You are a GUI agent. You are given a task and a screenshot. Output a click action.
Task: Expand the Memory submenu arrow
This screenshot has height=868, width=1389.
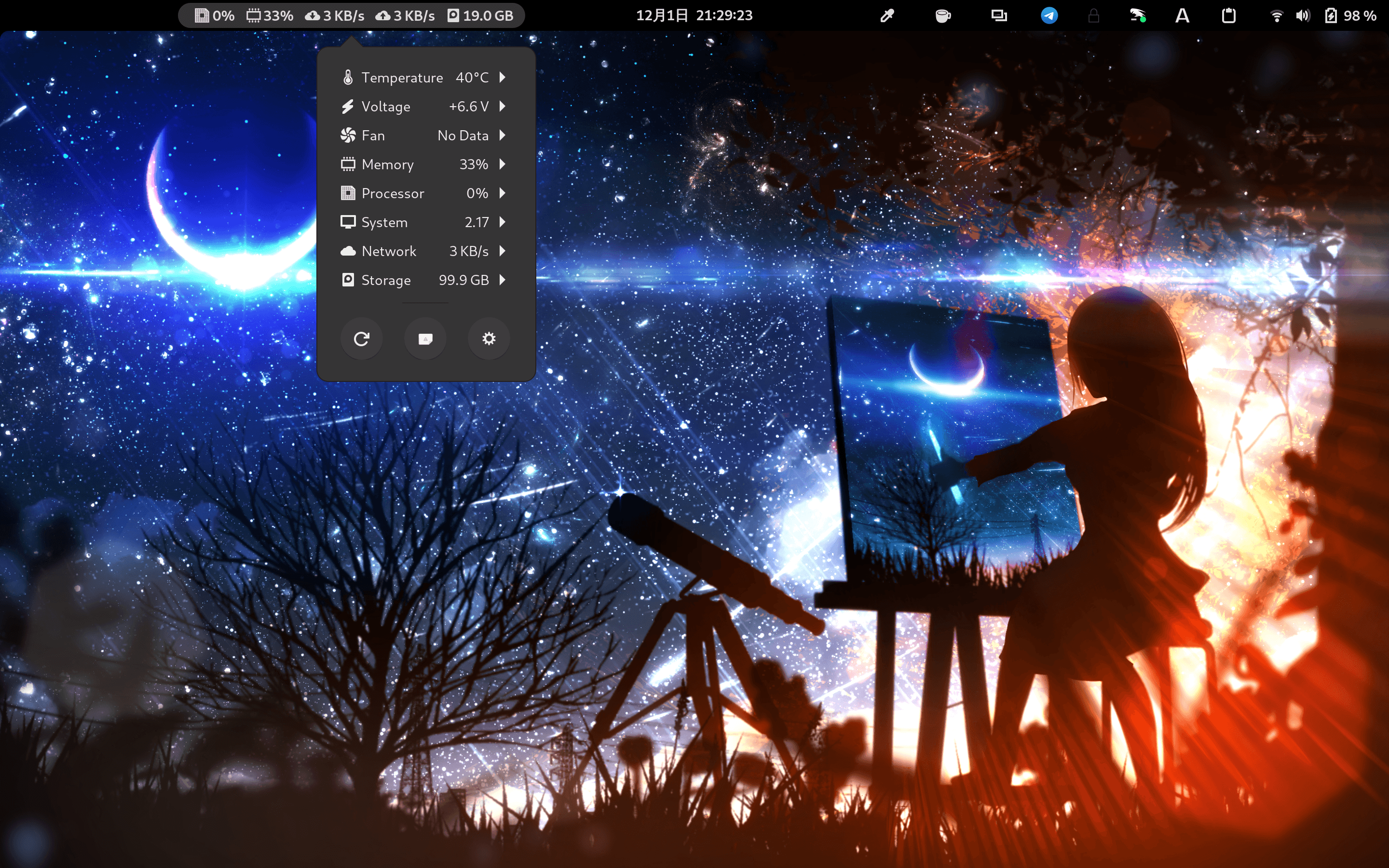tap(502, 164)
